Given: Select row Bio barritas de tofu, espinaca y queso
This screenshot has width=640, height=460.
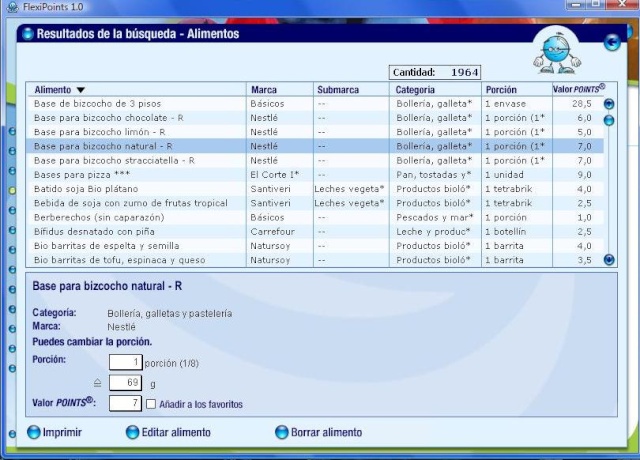Looking at the screenshot, I should point(315,260).
